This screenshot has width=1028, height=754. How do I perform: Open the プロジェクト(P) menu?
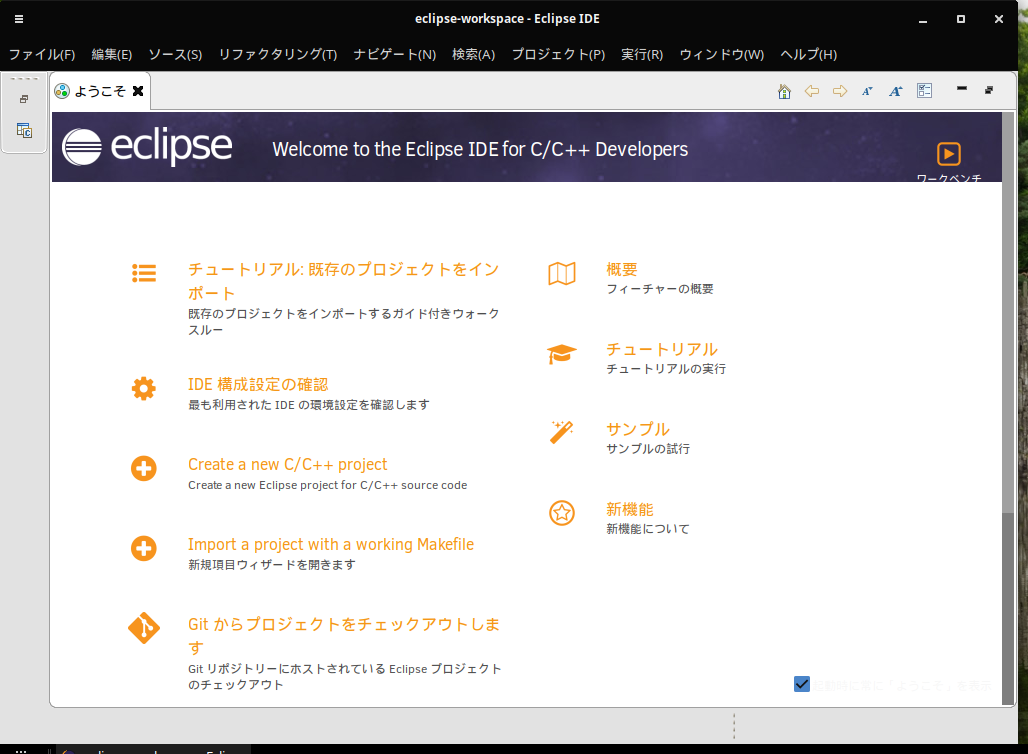tap(559, 54)
